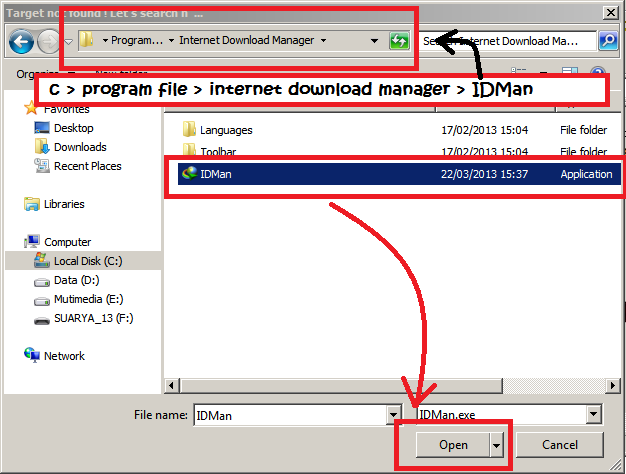Screen dimensions: 626x474
Task: Select SUARYA_13 (F:) removable drive
Action: [93, 318]
